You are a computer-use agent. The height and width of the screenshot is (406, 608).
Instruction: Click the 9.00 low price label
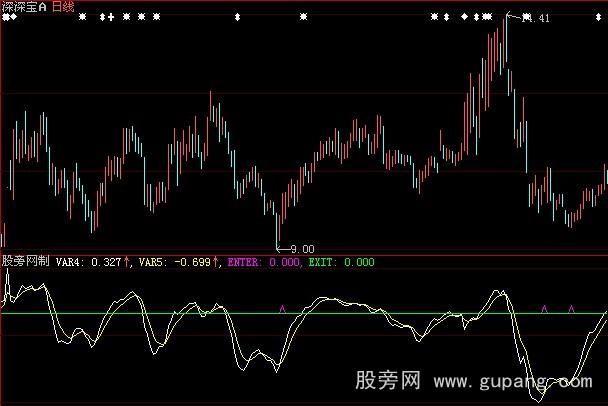point(302,248)
